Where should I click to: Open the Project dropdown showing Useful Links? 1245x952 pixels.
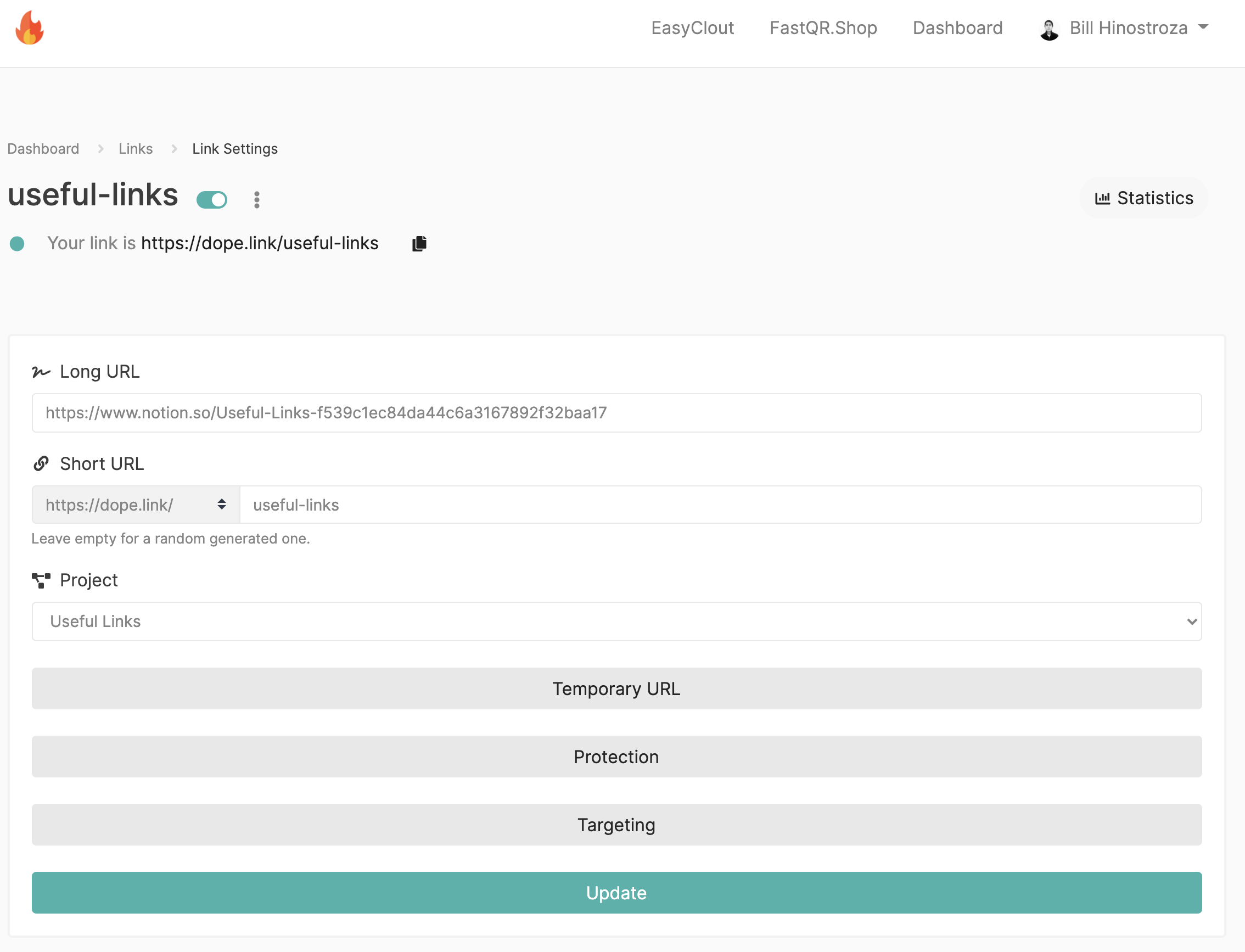coord(616,621)
